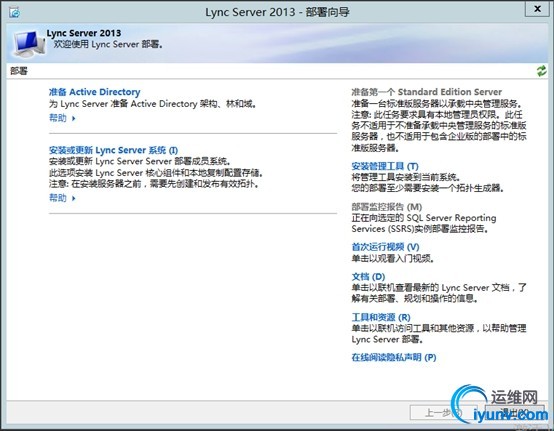
Task: Click 安装管理工具 (T) link
Action: [385, 166]
